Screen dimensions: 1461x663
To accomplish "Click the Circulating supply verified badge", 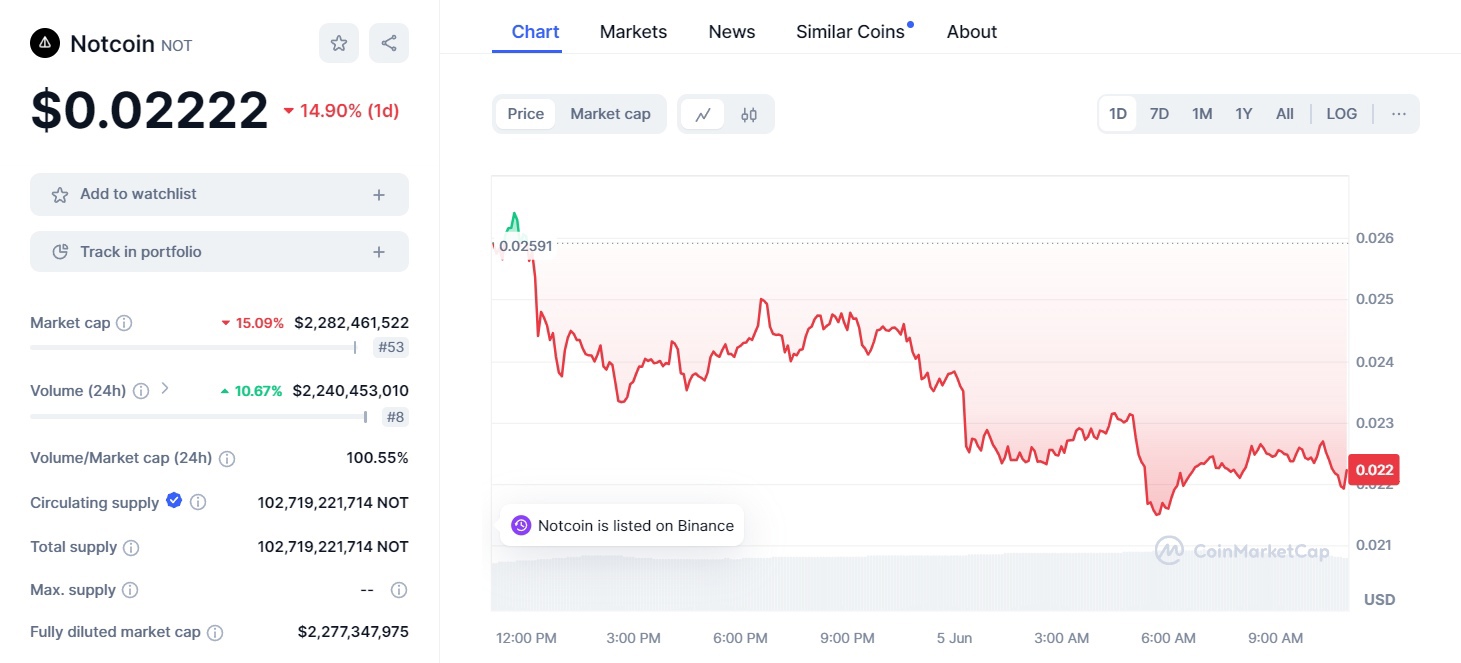I will coord(174,501).
